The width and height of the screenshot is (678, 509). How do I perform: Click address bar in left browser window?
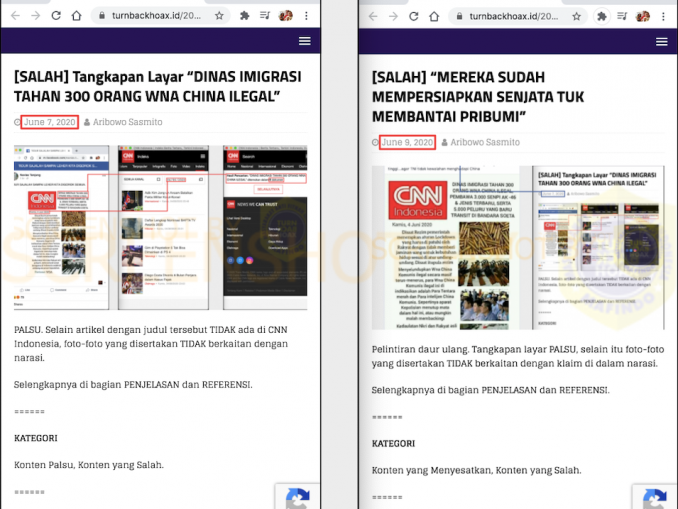coord(160,16)
